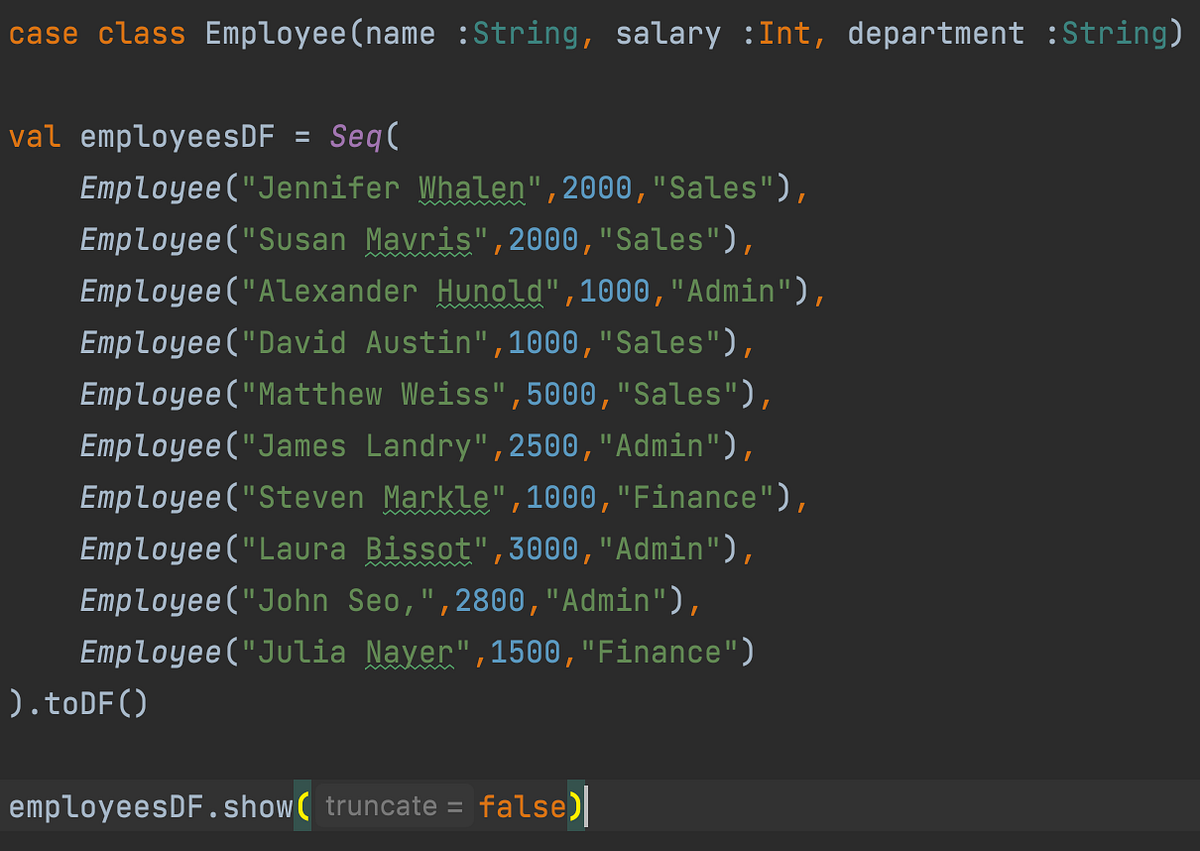Click the Int type annotation for salary
Image resolution: width=1200 pixels, height=851 pixels.
(x=786, y=33)
